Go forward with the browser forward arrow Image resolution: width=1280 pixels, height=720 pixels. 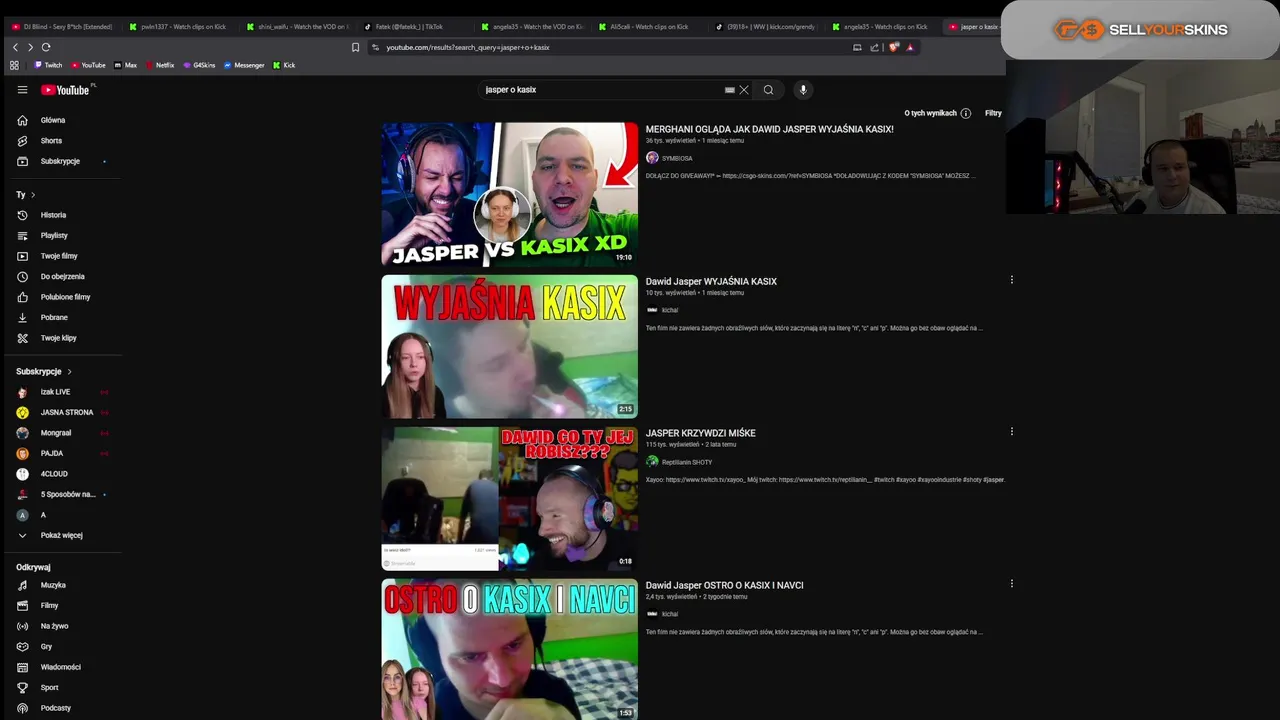tap(30, 47)
